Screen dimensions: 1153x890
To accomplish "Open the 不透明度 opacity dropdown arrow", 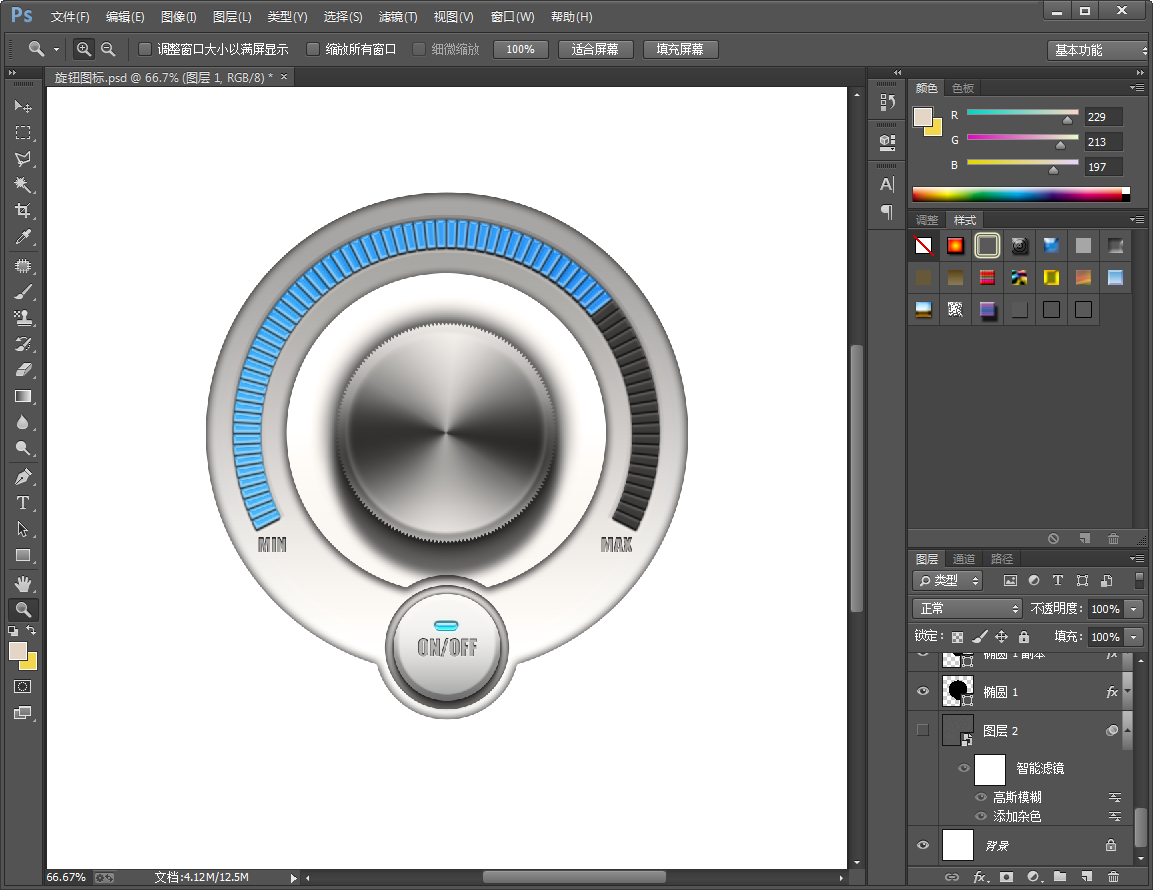I will tap(1133, 609).
